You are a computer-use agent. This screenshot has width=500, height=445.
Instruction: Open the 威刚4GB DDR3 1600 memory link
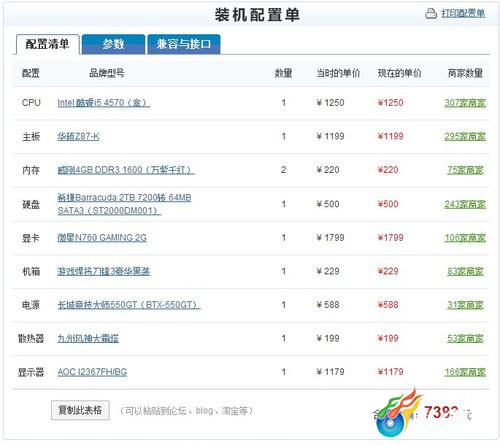coord(126,170)
